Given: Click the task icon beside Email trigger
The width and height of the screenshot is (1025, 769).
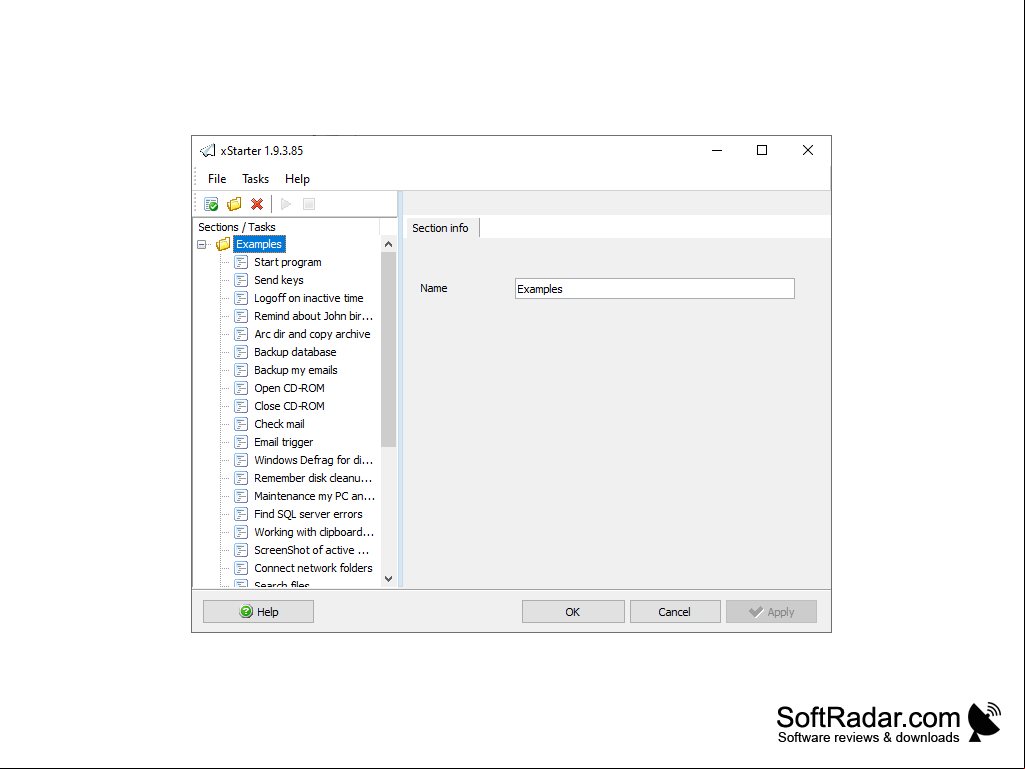Looking at the screenshot, I should 241,442.
